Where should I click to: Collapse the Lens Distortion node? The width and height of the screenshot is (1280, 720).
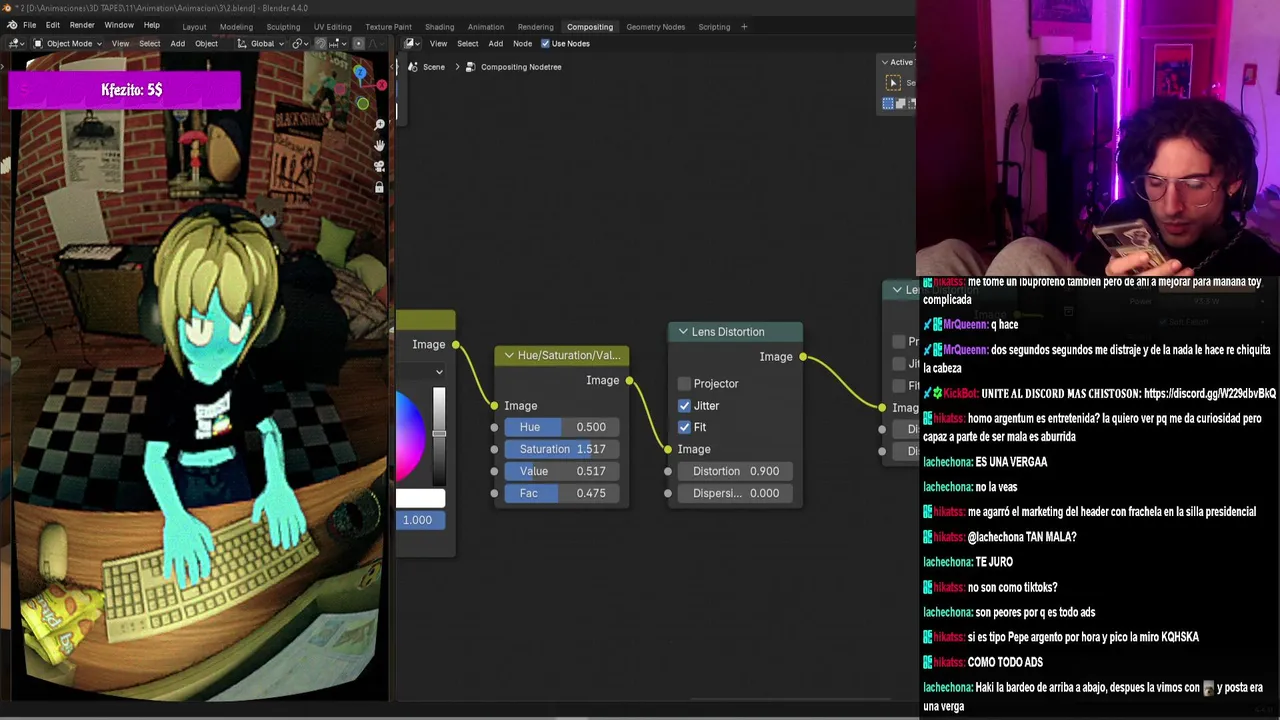coord(683,332)
